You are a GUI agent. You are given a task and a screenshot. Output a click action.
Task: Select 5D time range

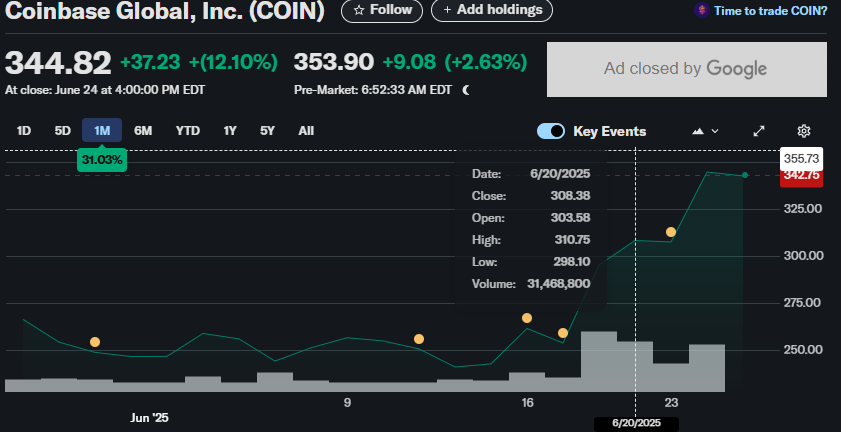pyautogui.click(x=63, y=130)
